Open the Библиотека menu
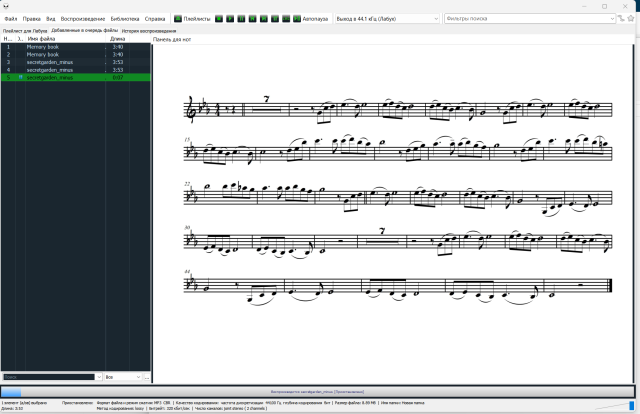 pyautogui.click(x=125, y=19)
